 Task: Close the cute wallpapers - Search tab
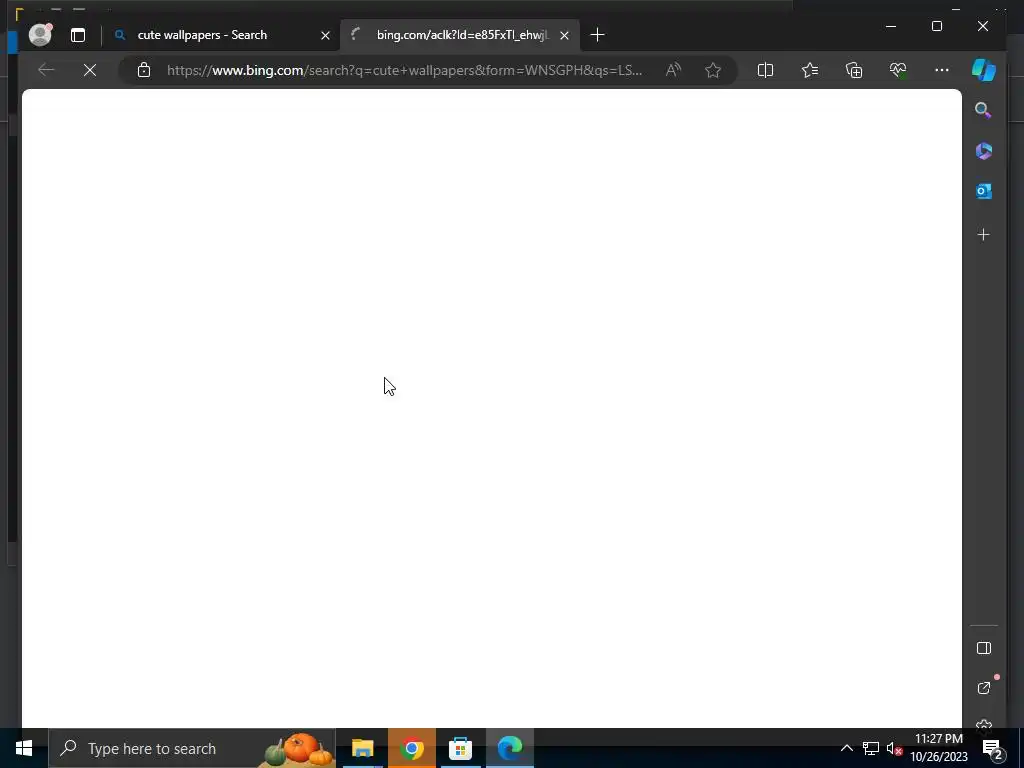point(325,35)
